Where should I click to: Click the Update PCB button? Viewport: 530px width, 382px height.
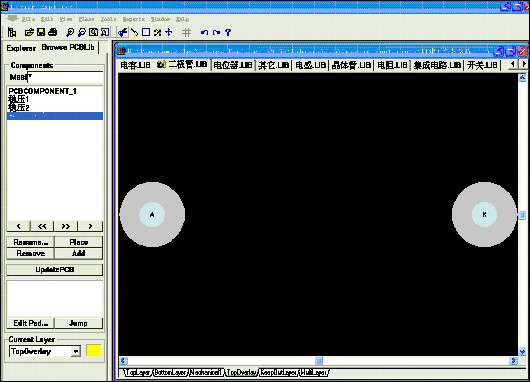pyautogui.click(x=55, y=269)
